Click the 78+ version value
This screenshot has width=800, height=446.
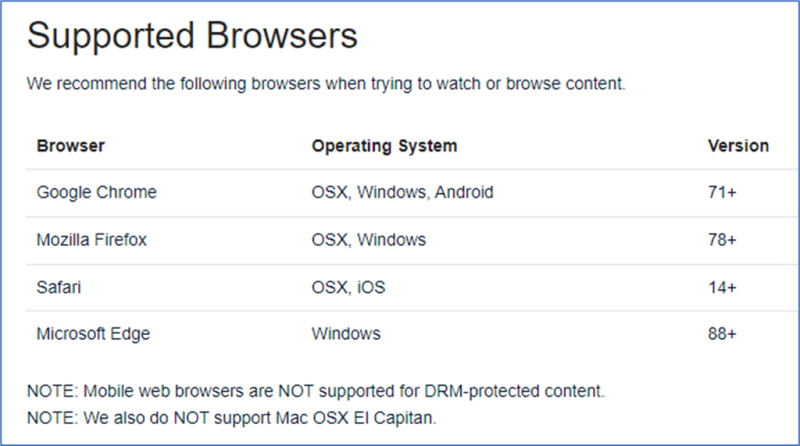point(722,239)
